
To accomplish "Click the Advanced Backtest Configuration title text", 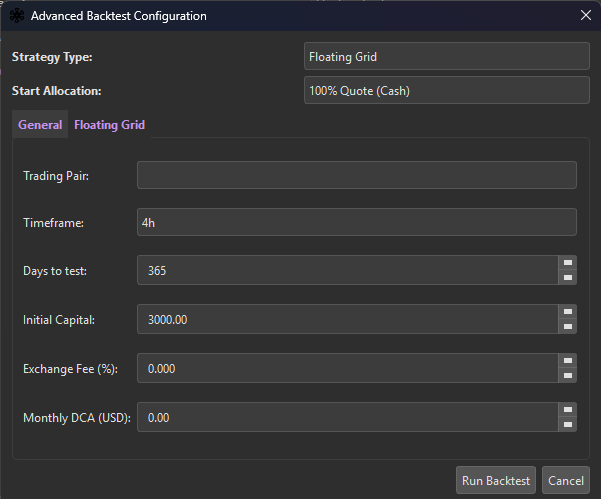I will tap(119, 16).
